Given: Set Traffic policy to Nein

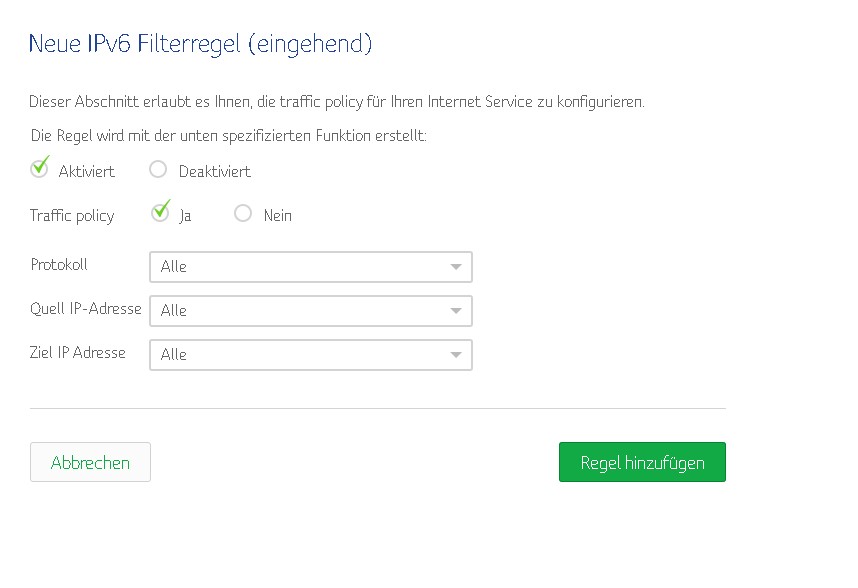Looking at the screenshot, I should click(x=243, y=213).
